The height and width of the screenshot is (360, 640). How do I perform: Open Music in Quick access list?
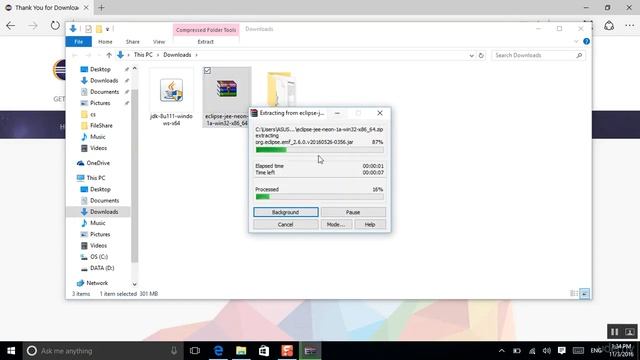coord(98,137)
